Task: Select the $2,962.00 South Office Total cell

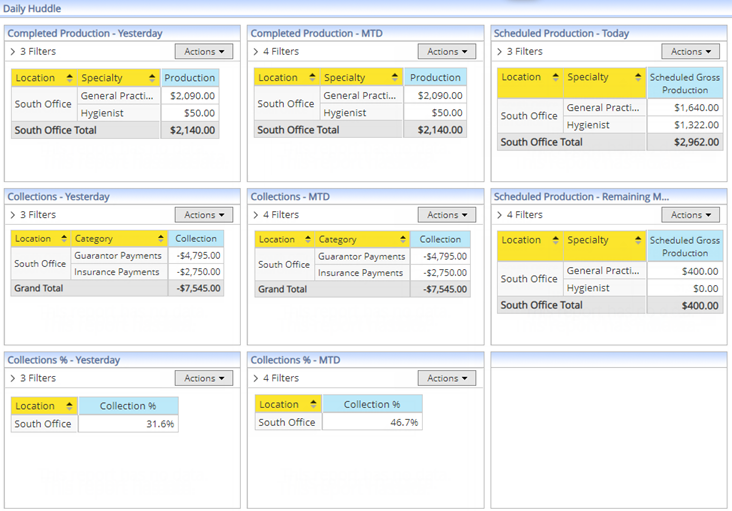Action: [x=684, y=142]
